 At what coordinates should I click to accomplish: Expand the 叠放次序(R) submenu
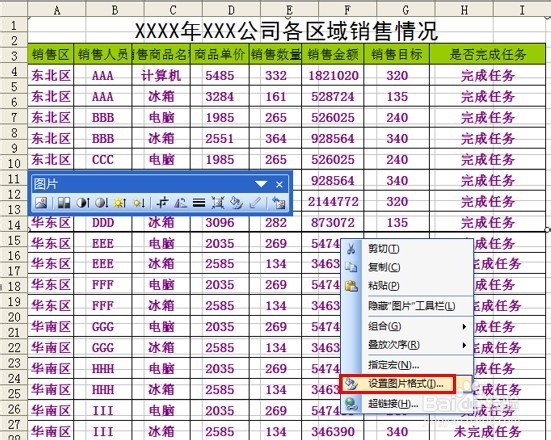(407, 345)
